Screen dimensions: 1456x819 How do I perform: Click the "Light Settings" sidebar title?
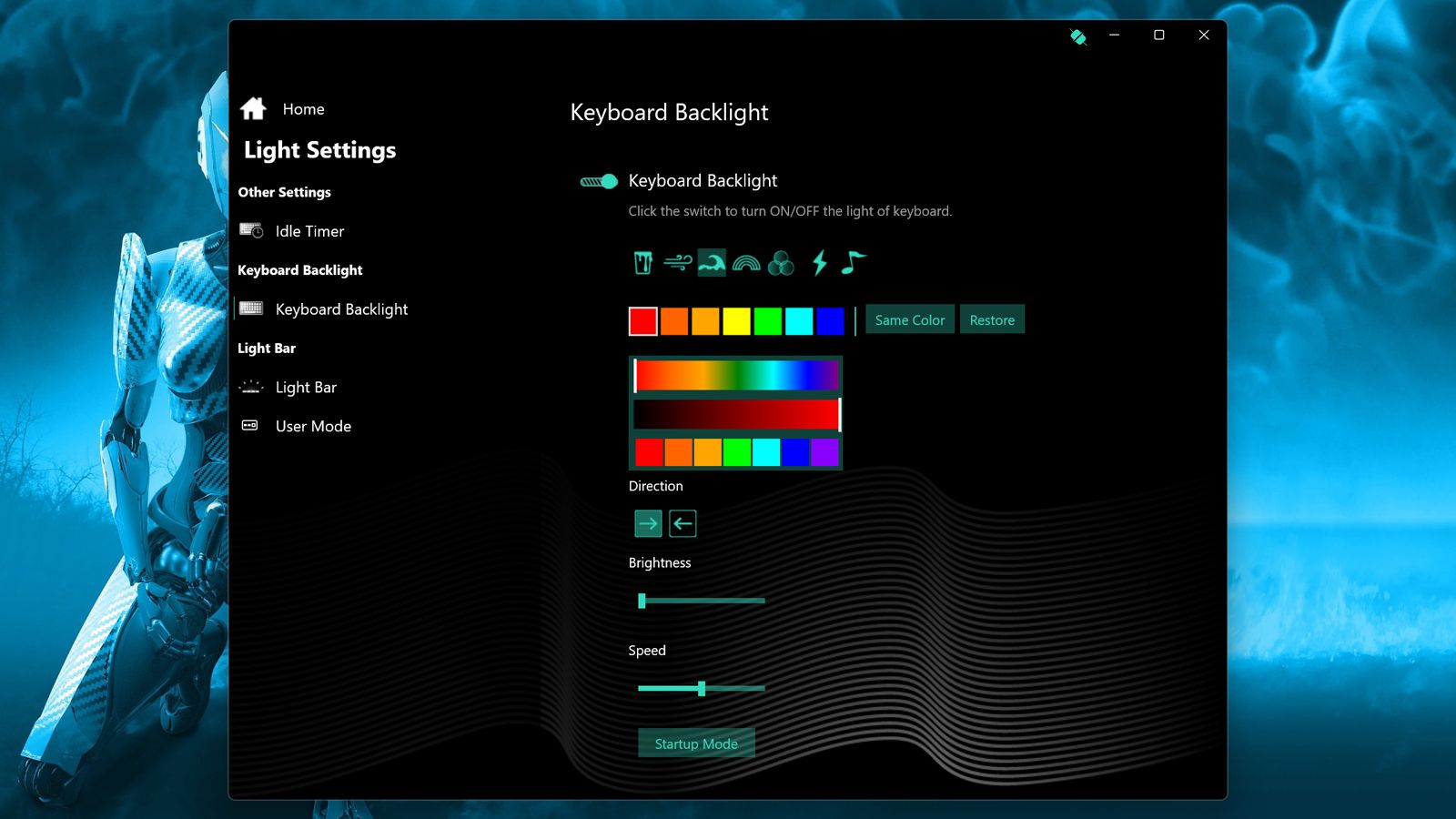[x=320, y=150]
